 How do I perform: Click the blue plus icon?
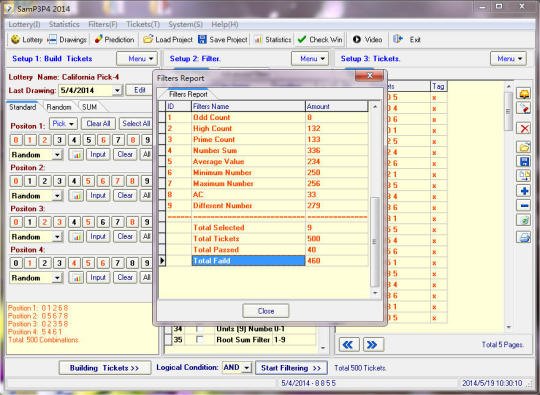click(524, 191)
